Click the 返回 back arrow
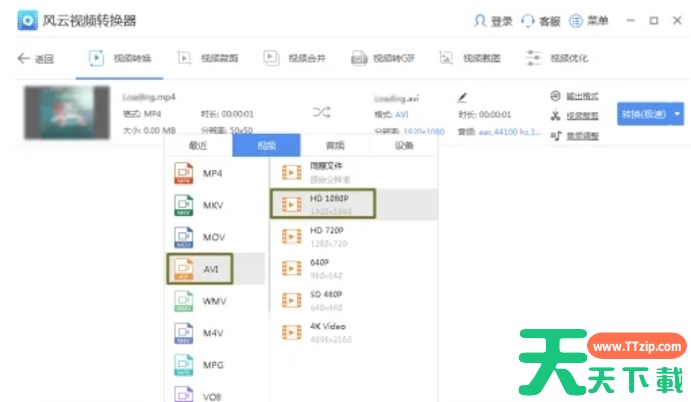Viewport: 691px width, 402px height. [x=23, y=58]
